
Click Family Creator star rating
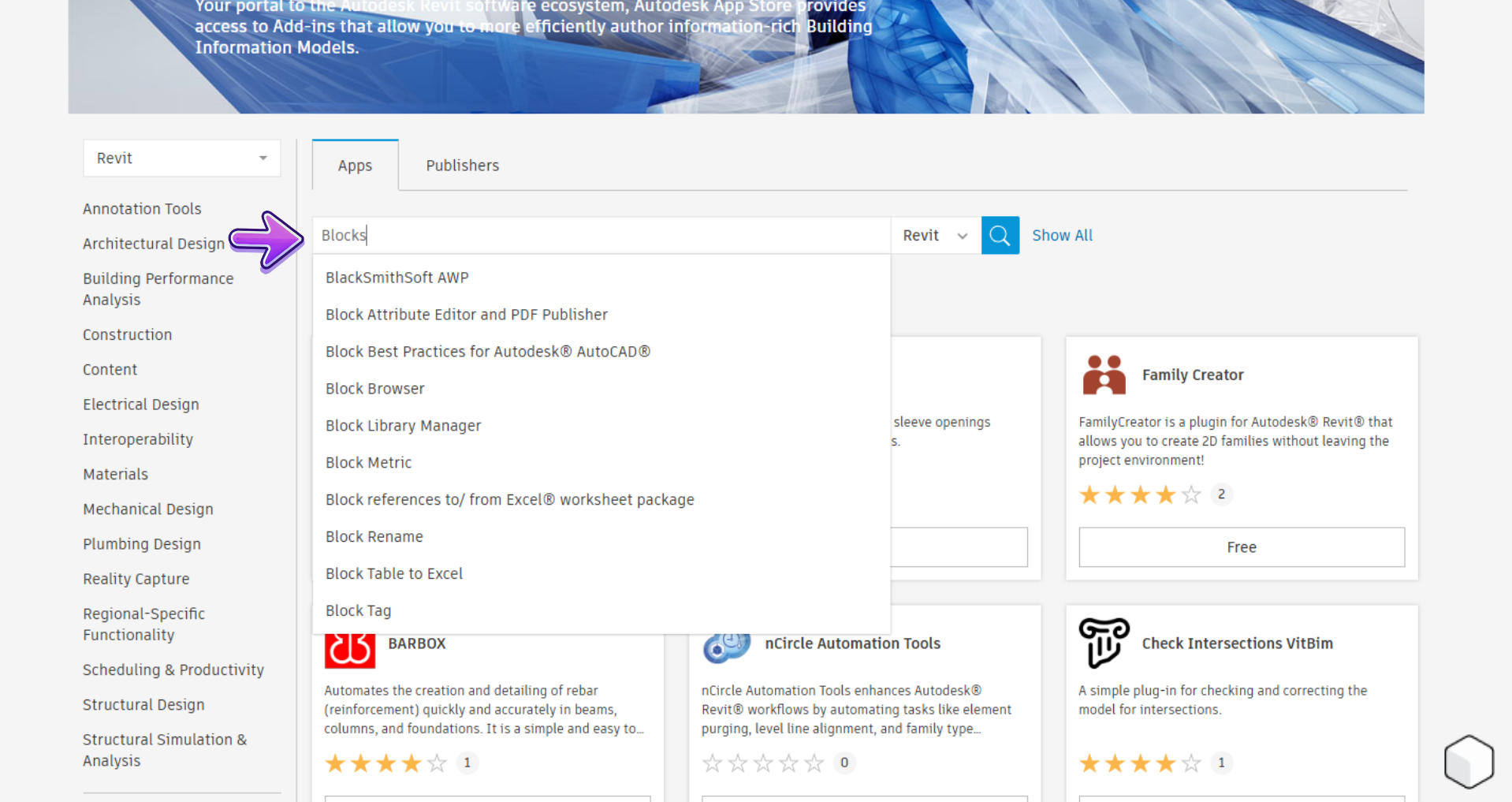click(1139, 495)
